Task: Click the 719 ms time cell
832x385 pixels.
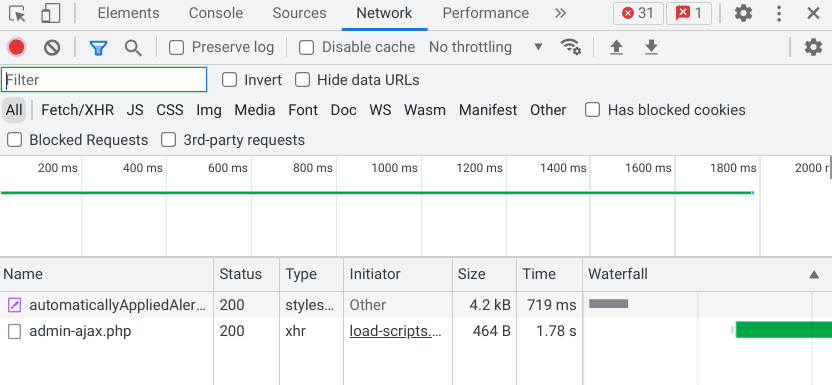Action: 551,305
